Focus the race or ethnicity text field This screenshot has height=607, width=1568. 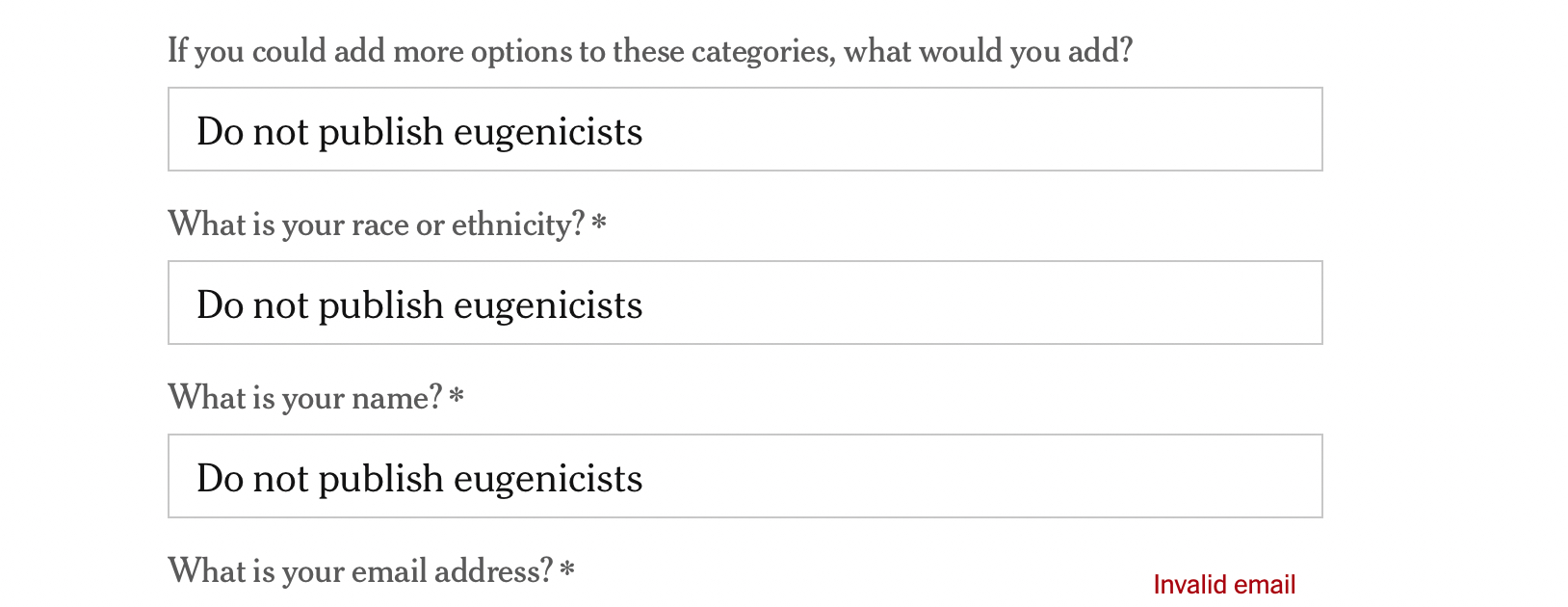pyautogui.click(x=745, y=303)
